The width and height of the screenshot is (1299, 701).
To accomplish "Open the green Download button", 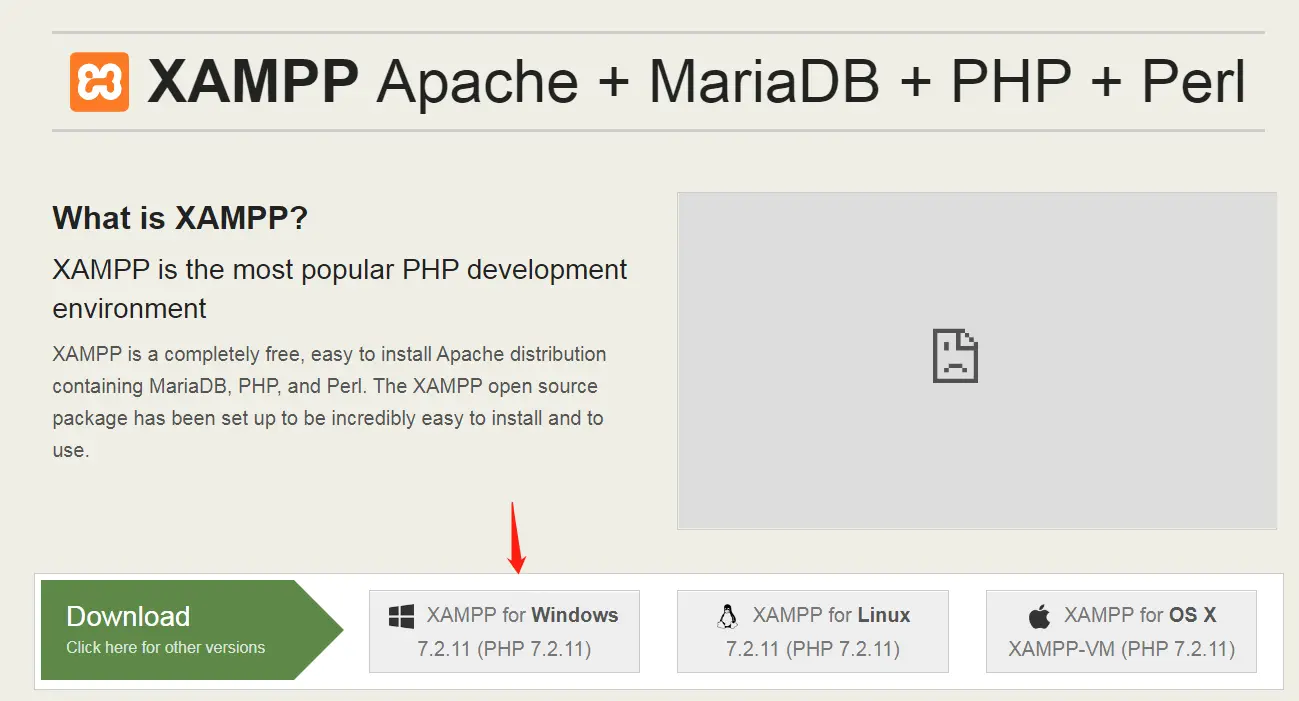I will (192, 630).
